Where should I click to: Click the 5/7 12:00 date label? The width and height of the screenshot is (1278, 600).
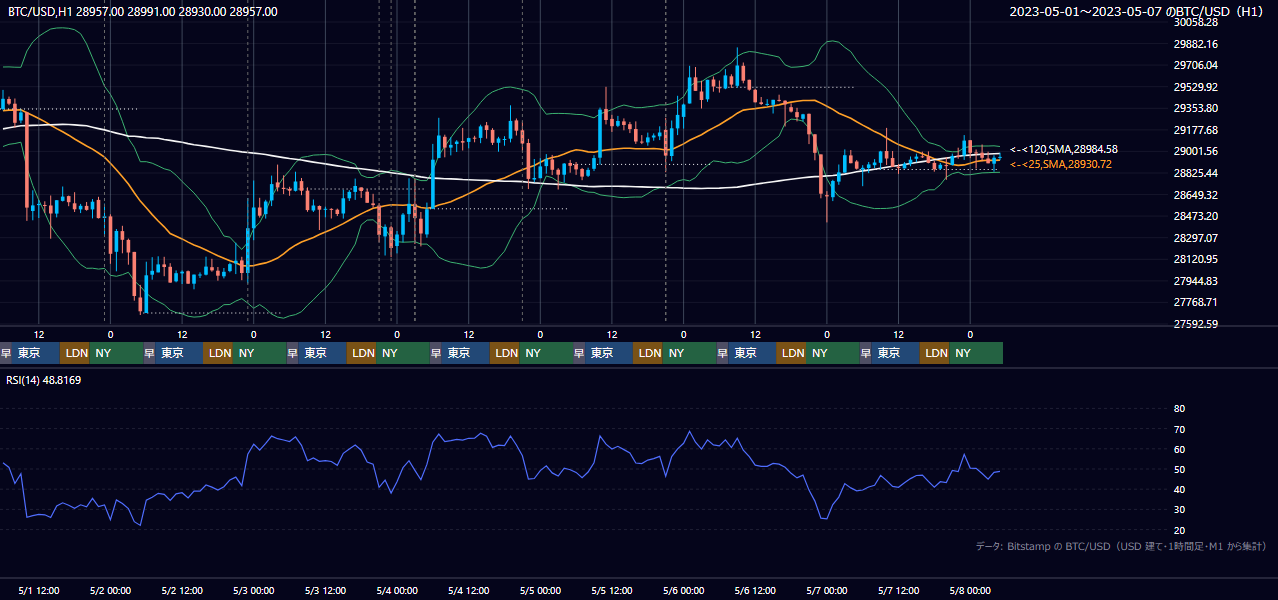899,591
